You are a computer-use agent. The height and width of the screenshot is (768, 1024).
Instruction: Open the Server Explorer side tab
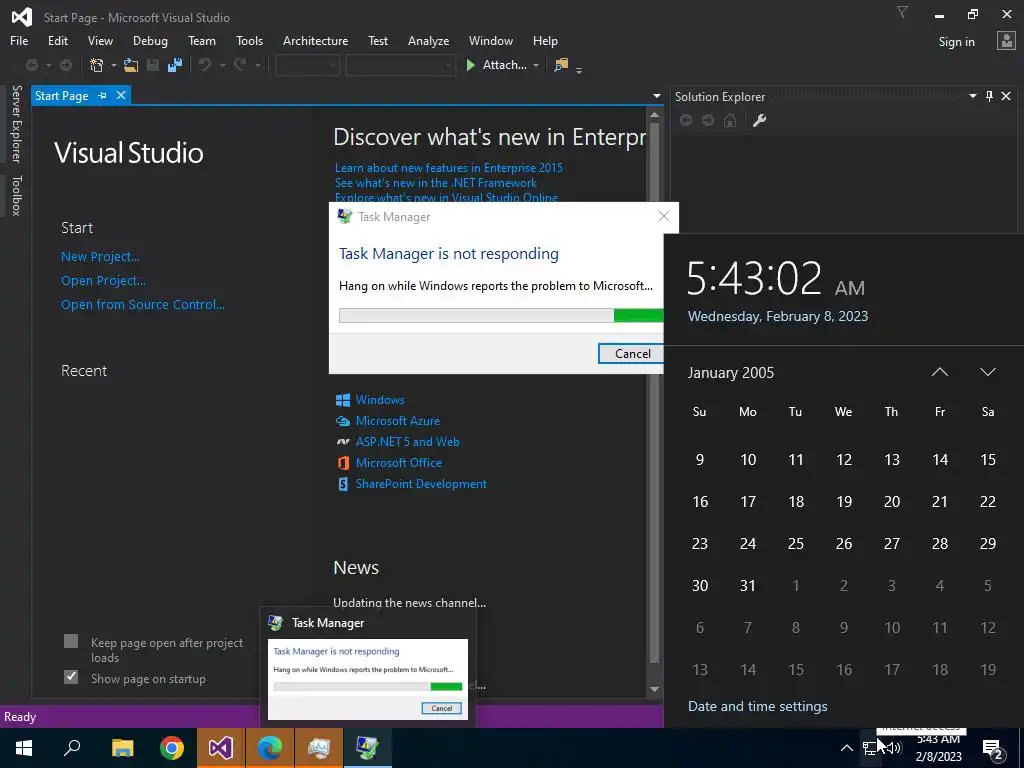click(16, 123)
